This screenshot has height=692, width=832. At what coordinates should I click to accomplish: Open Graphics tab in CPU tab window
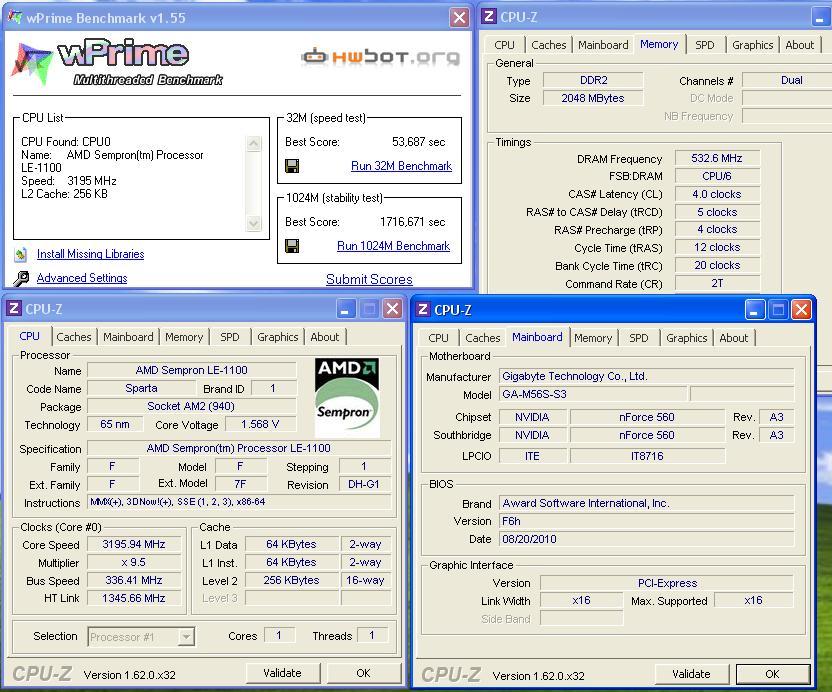278,337
